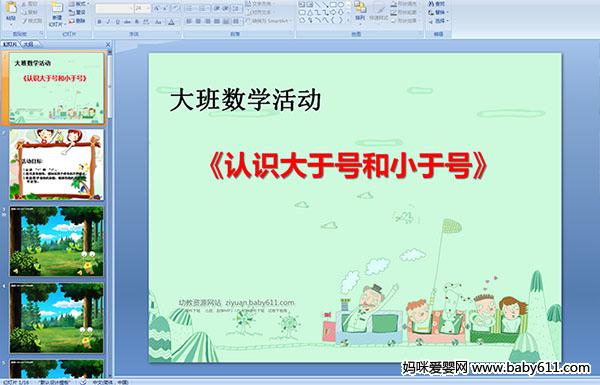Click the New Slide icon

point(57,8)
